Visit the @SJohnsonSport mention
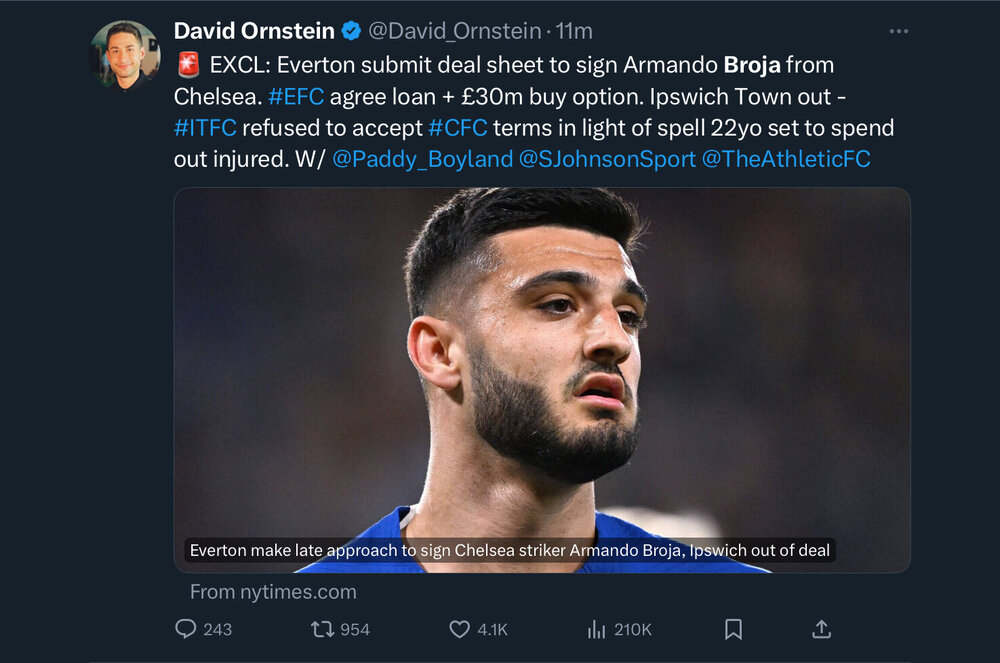 pos(607,159)
